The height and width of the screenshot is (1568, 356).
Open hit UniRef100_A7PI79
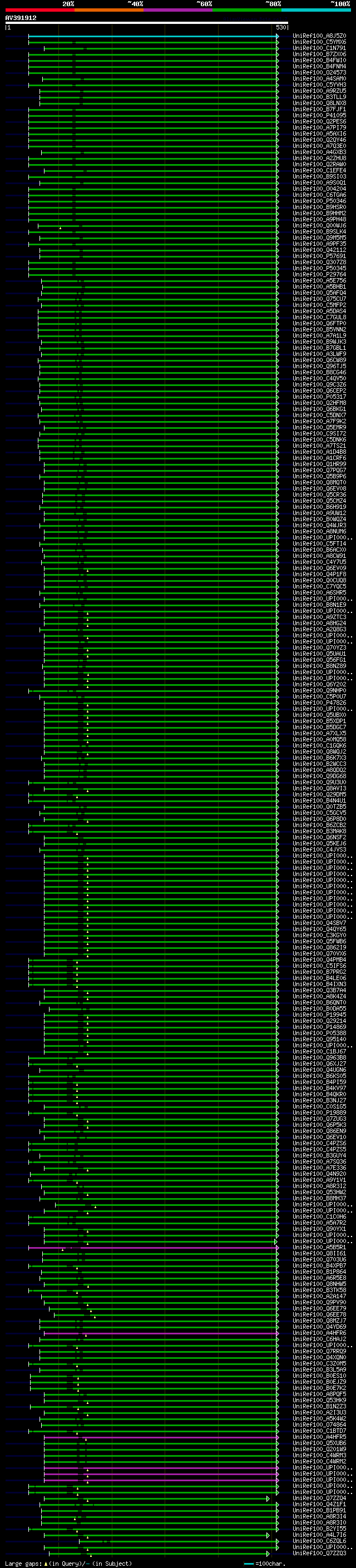pos(319,128)
